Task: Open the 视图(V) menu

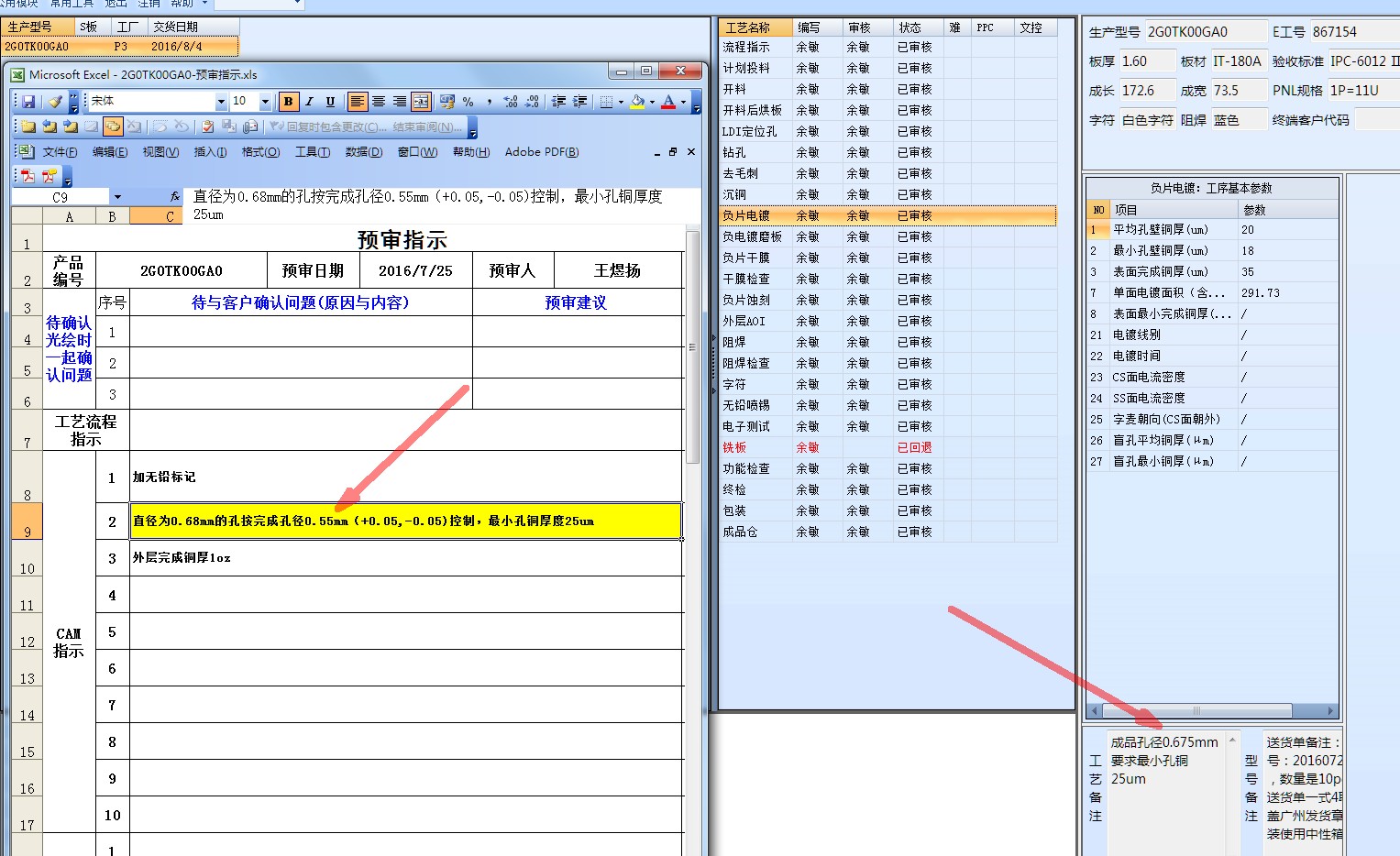Action: [x=160, y=152]
